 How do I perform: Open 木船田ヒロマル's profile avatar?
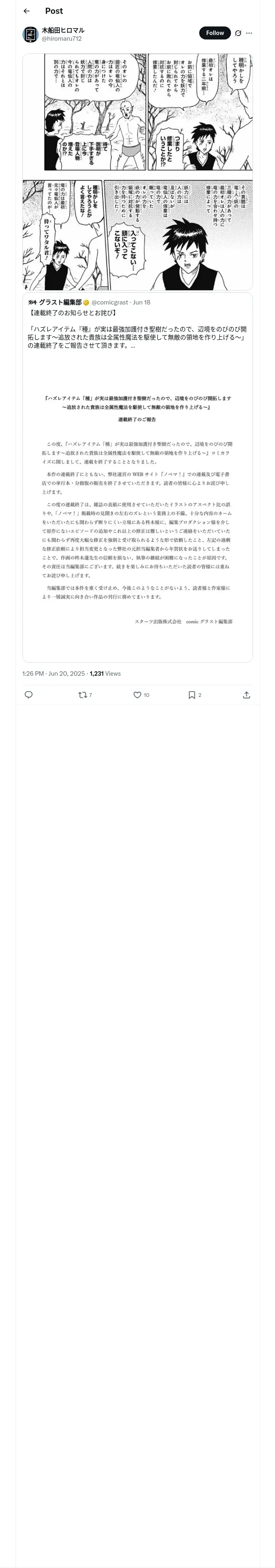(31, 34)
